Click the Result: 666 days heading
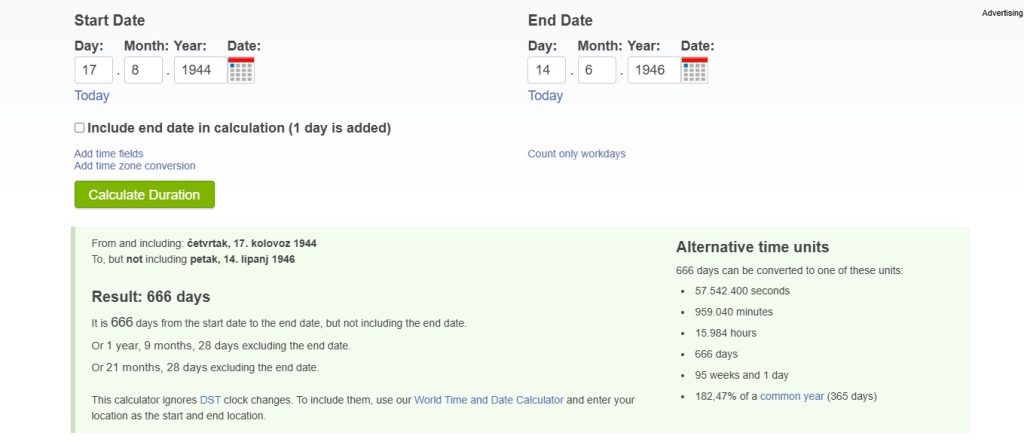This screenshot has width=1024, height=448. [150, 297]
